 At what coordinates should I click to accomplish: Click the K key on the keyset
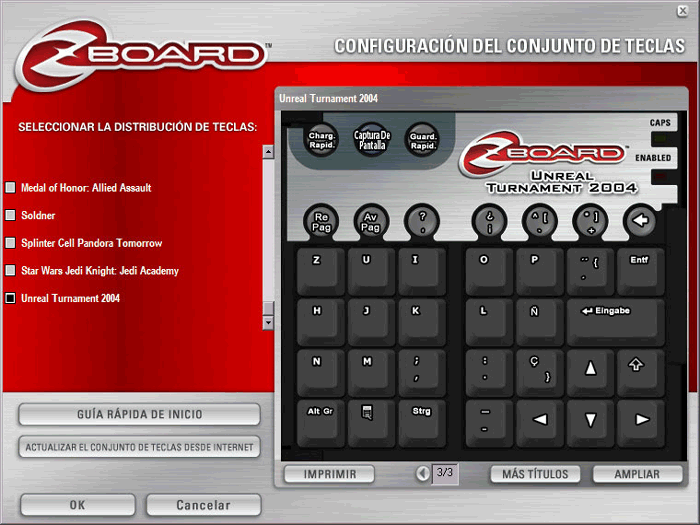pos(421,322)
